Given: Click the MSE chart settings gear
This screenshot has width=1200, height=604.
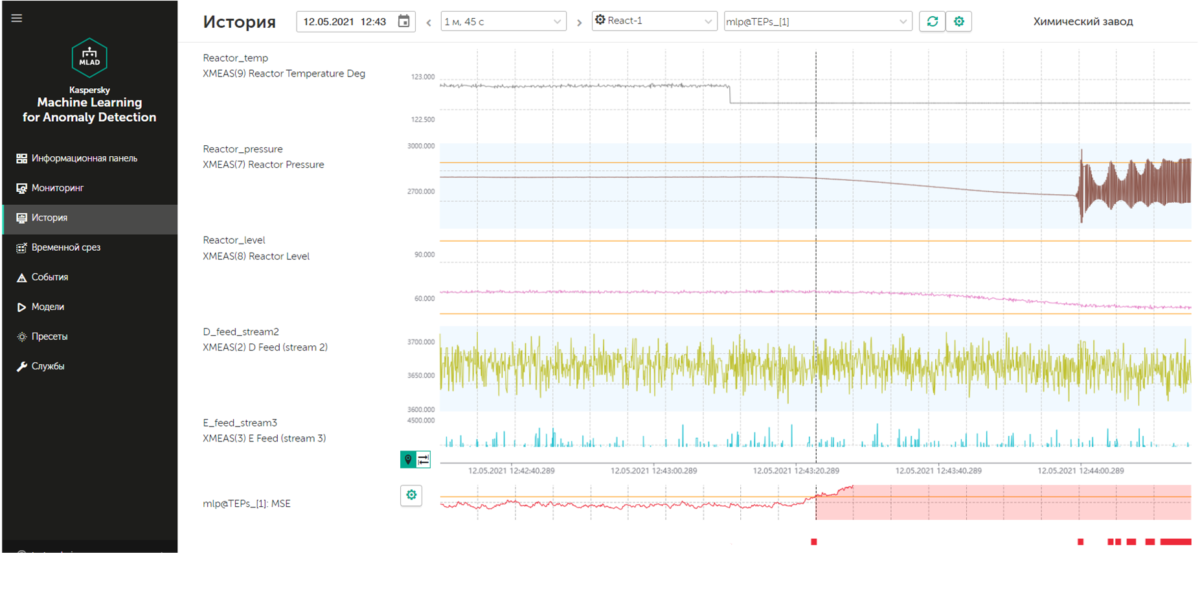Looking at the screenshot, I should tap(411, 495).
